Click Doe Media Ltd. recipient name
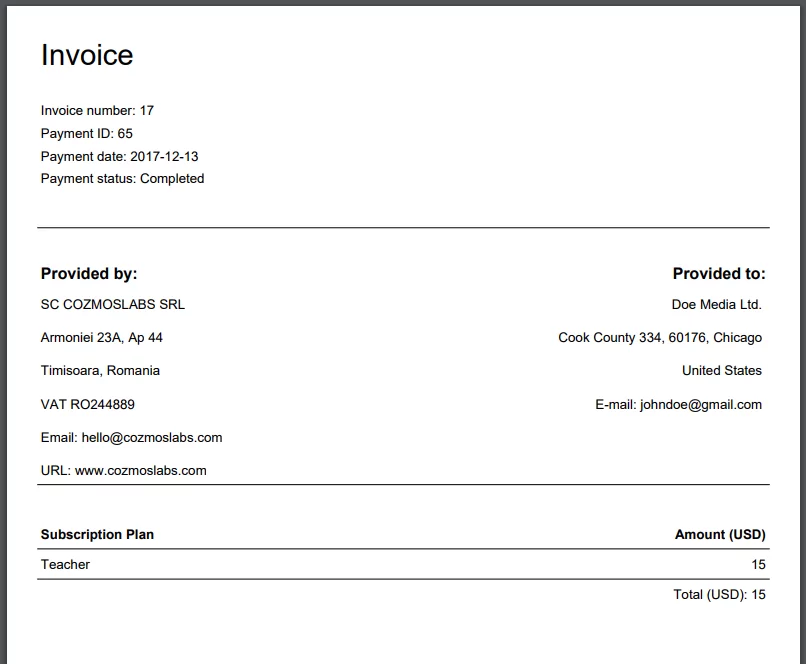Viewport: 806px width, 664px height. tap(717, 304)
